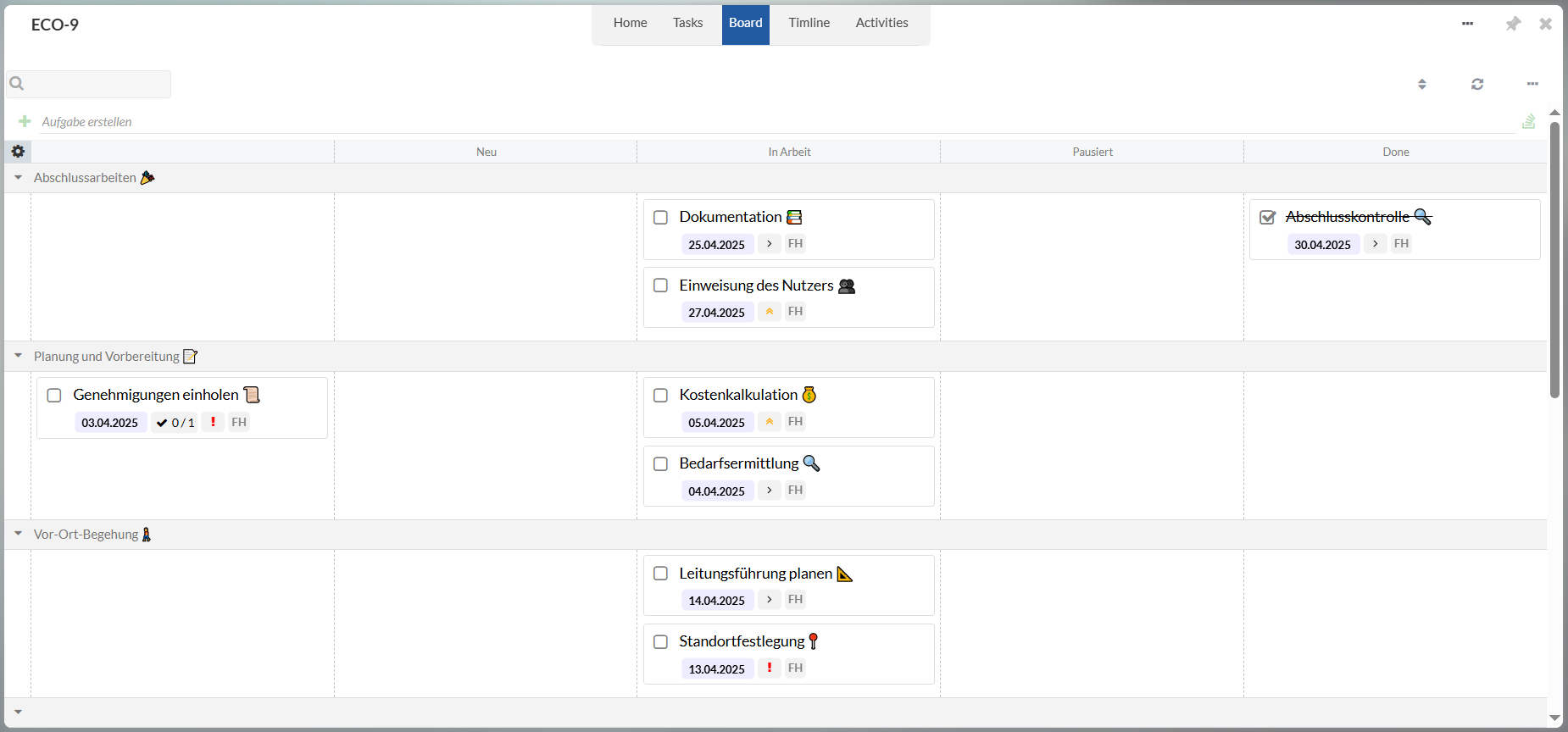Collapse the Vor-Ort-Begehung group
Screen dimensions: 1568x732
[x=18, y=534]
